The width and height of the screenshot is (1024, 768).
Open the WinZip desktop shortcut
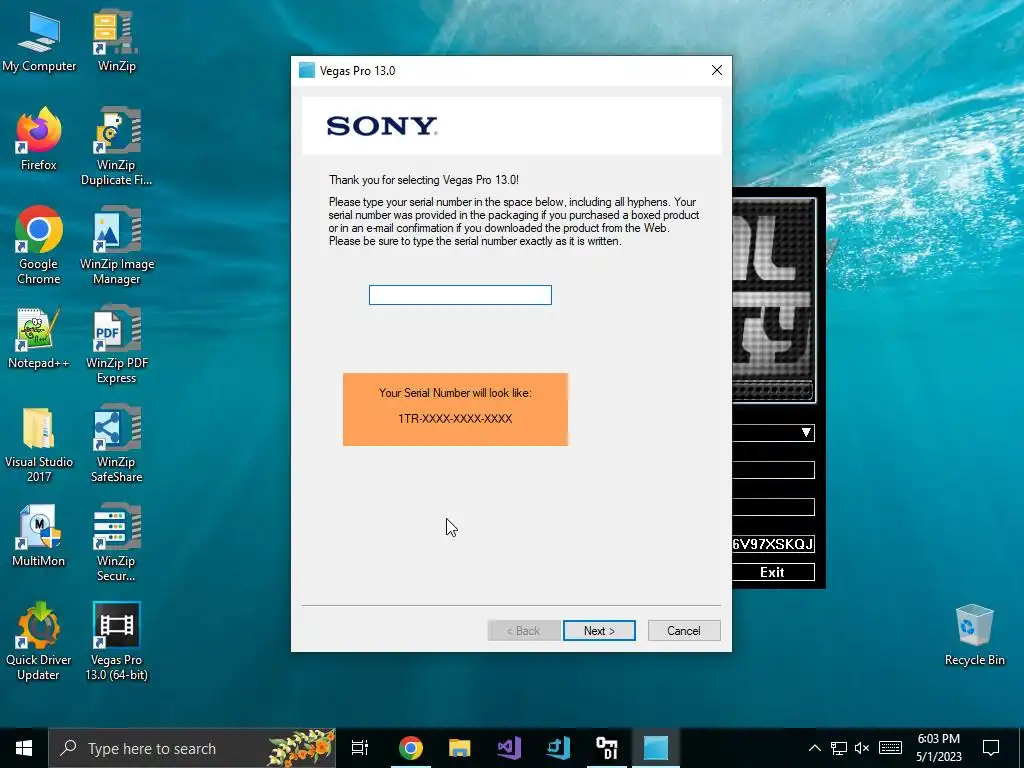tap(116, 40)
